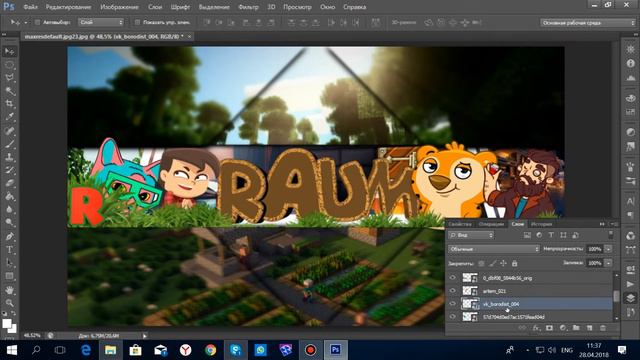Filter layers by pixel layers icon
The image size is (640, 360).
[x=527, y=235]
